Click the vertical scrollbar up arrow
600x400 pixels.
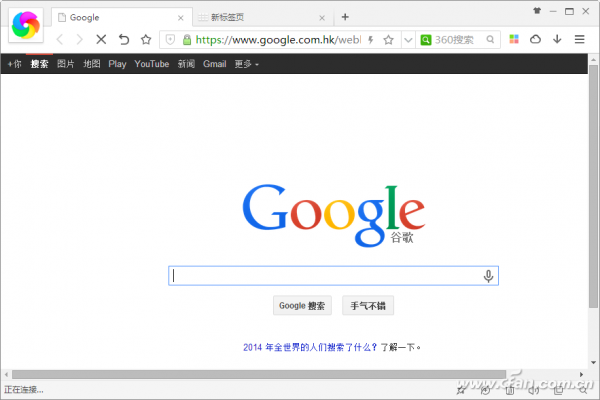593,60
